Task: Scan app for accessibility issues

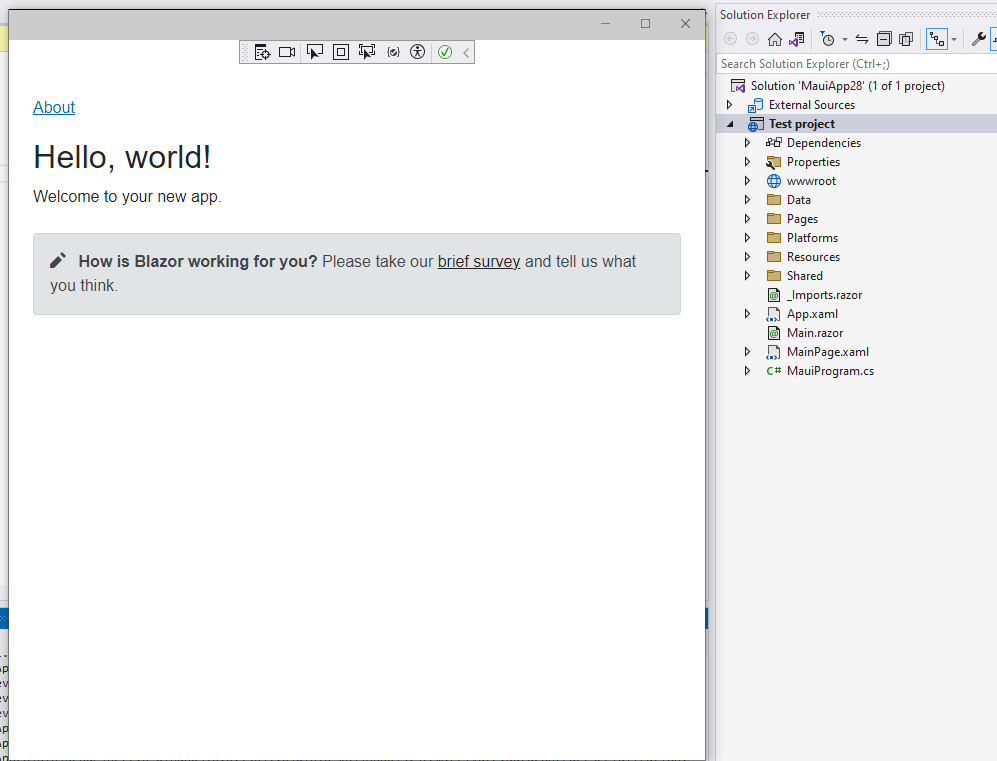Action: 418,51
